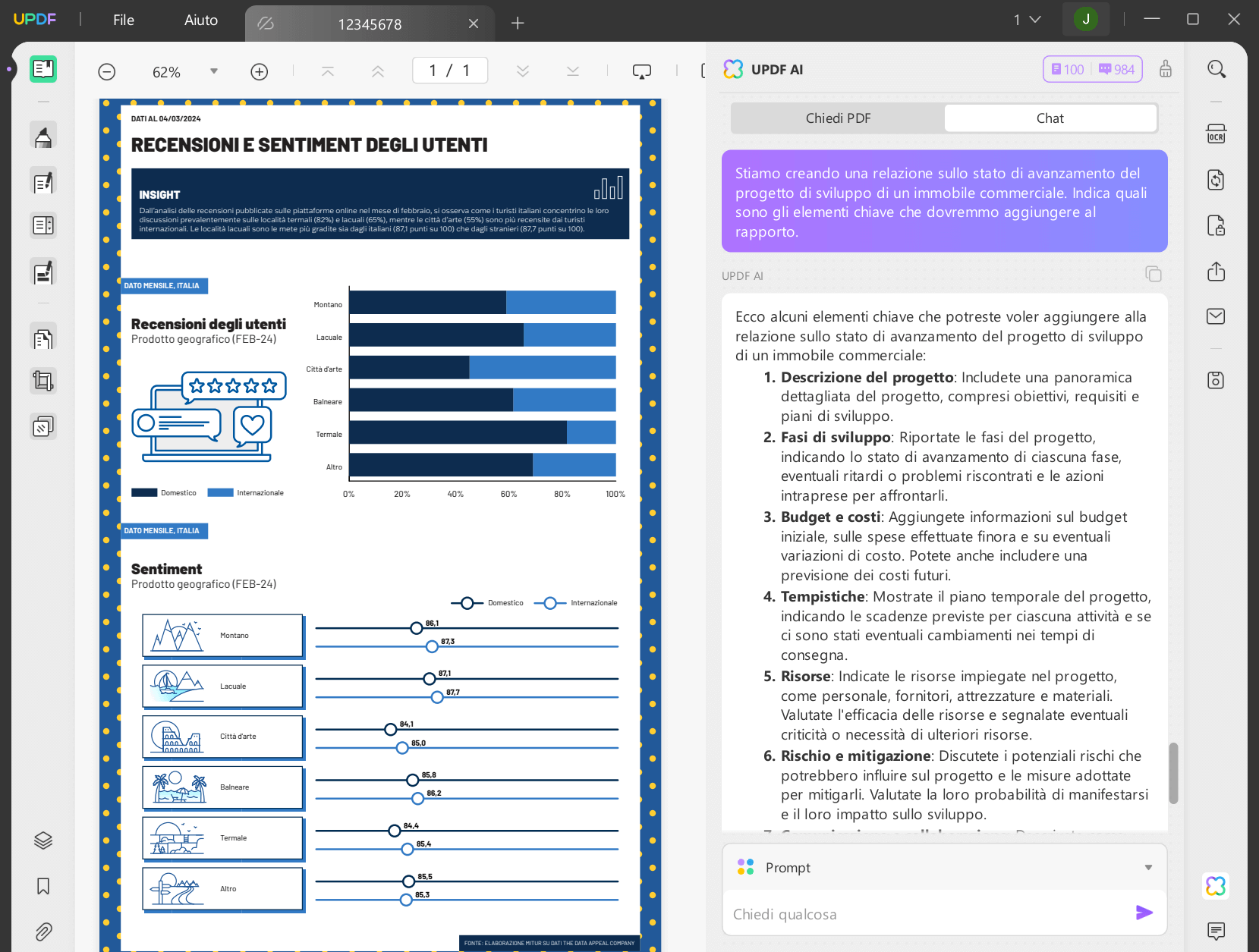Open the bookmarks panel
Viewport: 1259px width, 952px height.
[x=43, y=886]
